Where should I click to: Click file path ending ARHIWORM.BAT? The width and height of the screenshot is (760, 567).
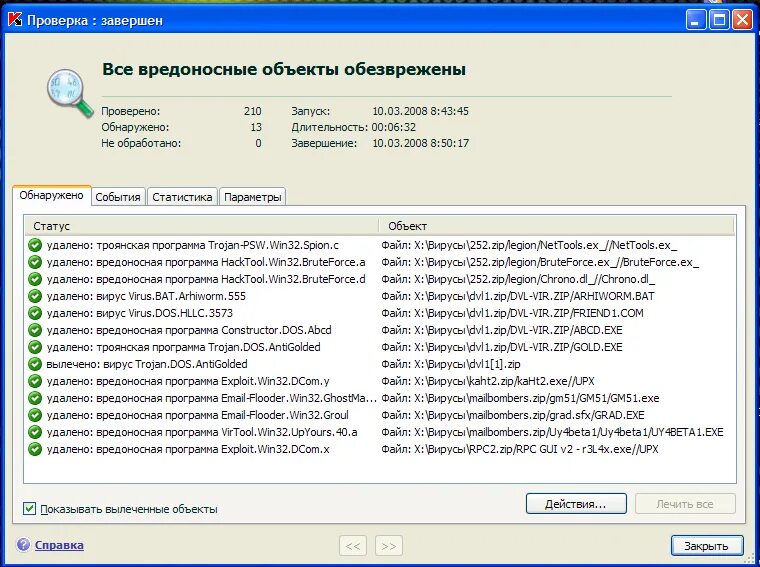coord(518,296)
